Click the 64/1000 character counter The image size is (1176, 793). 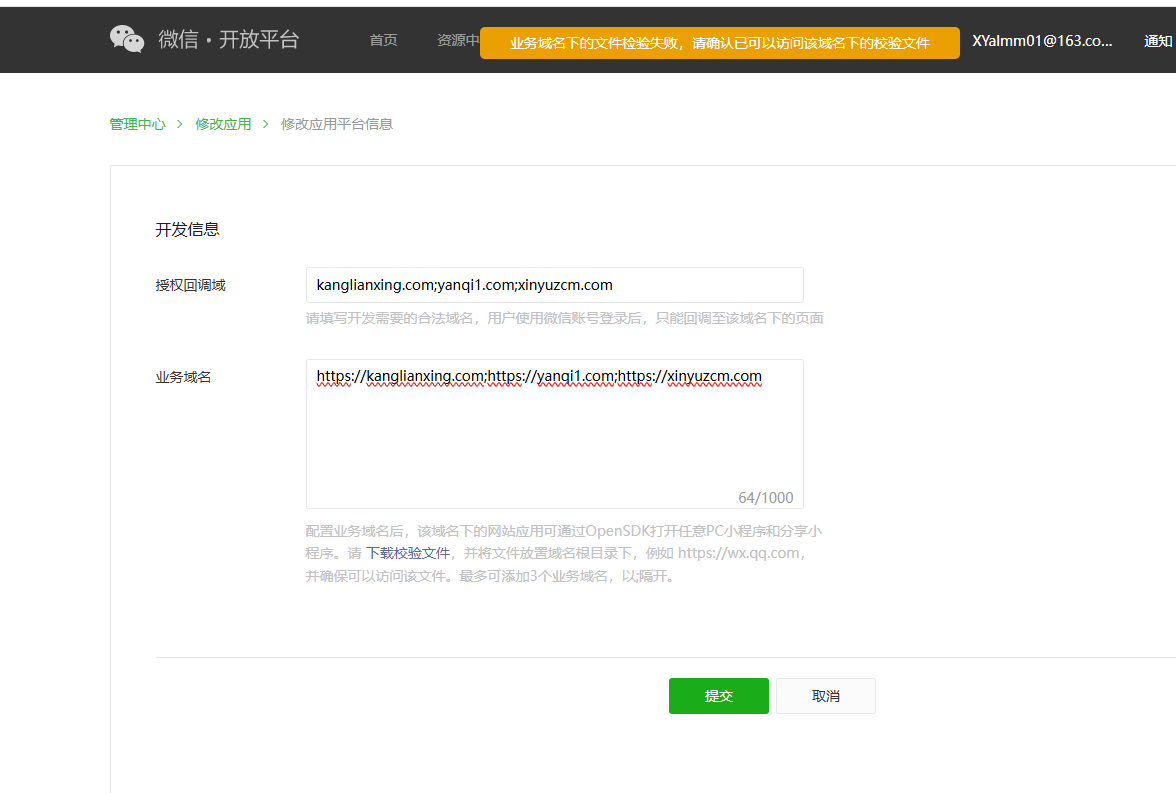click(x=766, y=497)
